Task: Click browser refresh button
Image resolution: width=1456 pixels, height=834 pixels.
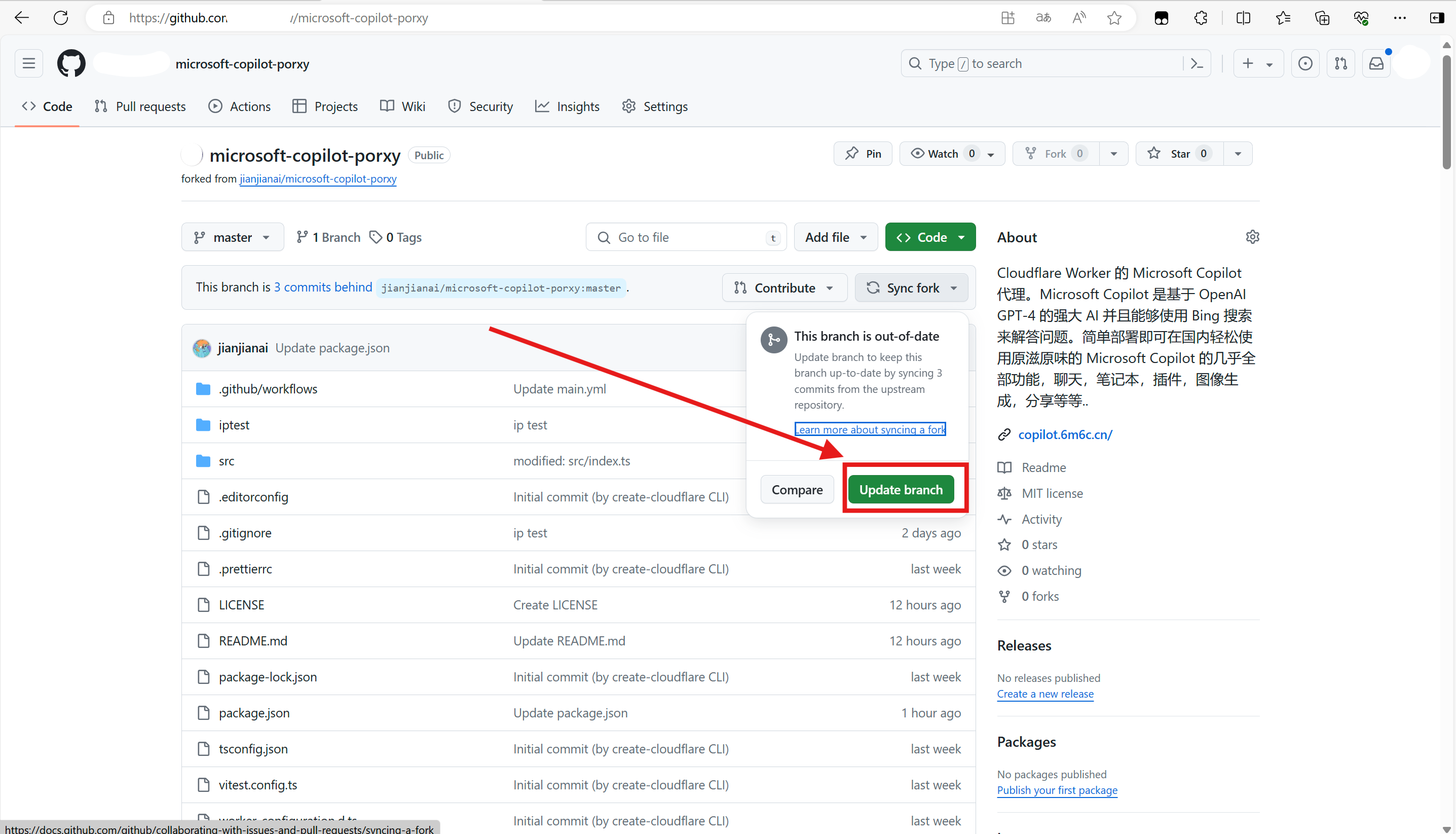Action: click(61, 18)
